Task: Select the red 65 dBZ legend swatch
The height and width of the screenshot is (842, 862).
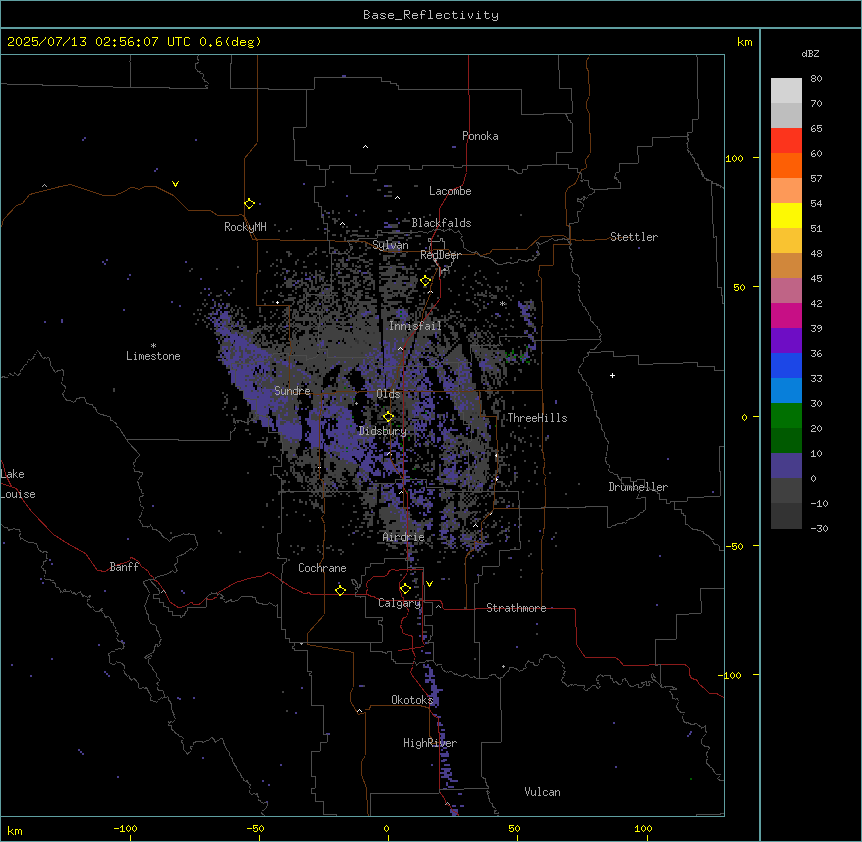Action: 786,141
